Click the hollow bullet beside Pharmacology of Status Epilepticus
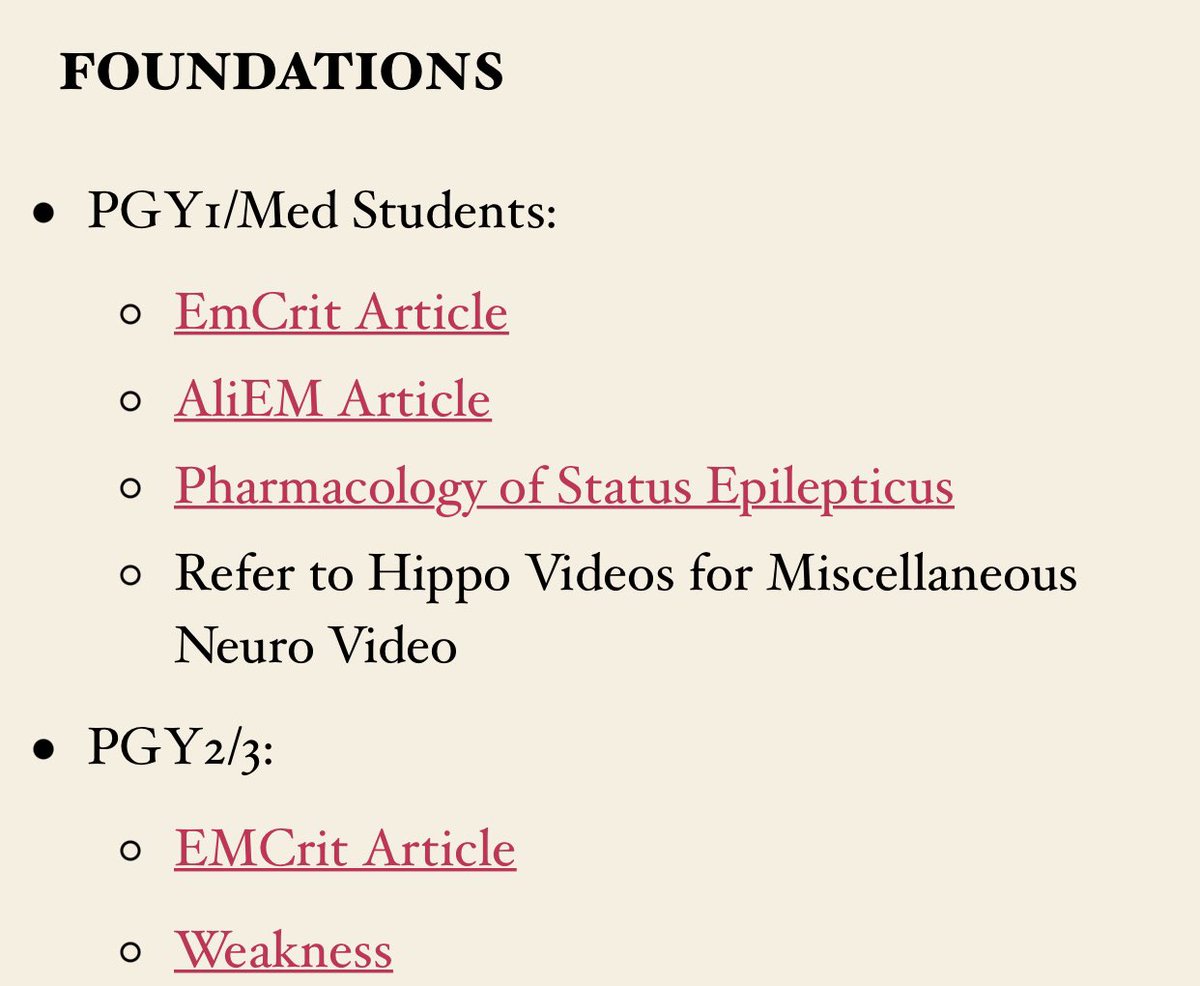 click(130, 490)
